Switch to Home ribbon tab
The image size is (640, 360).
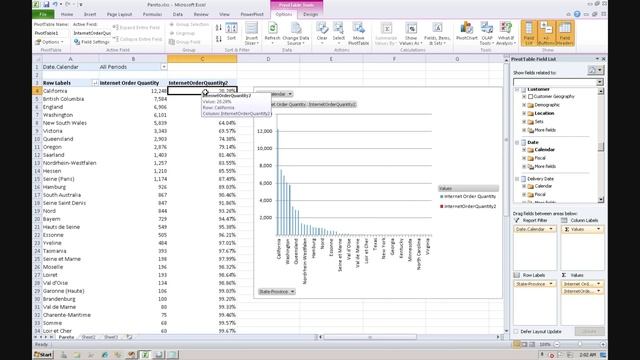[67, 14]
